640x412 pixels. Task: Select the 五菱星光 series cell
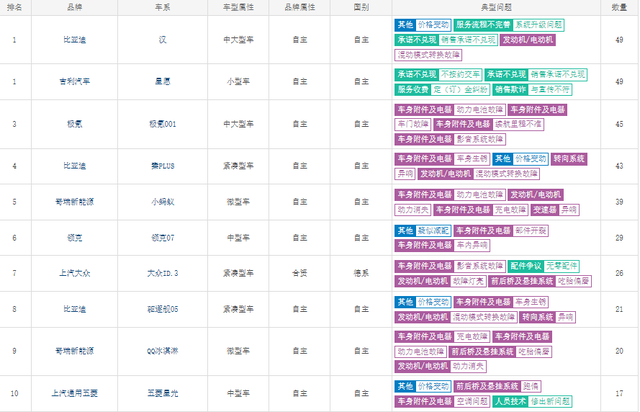click(x=162, y=393)
